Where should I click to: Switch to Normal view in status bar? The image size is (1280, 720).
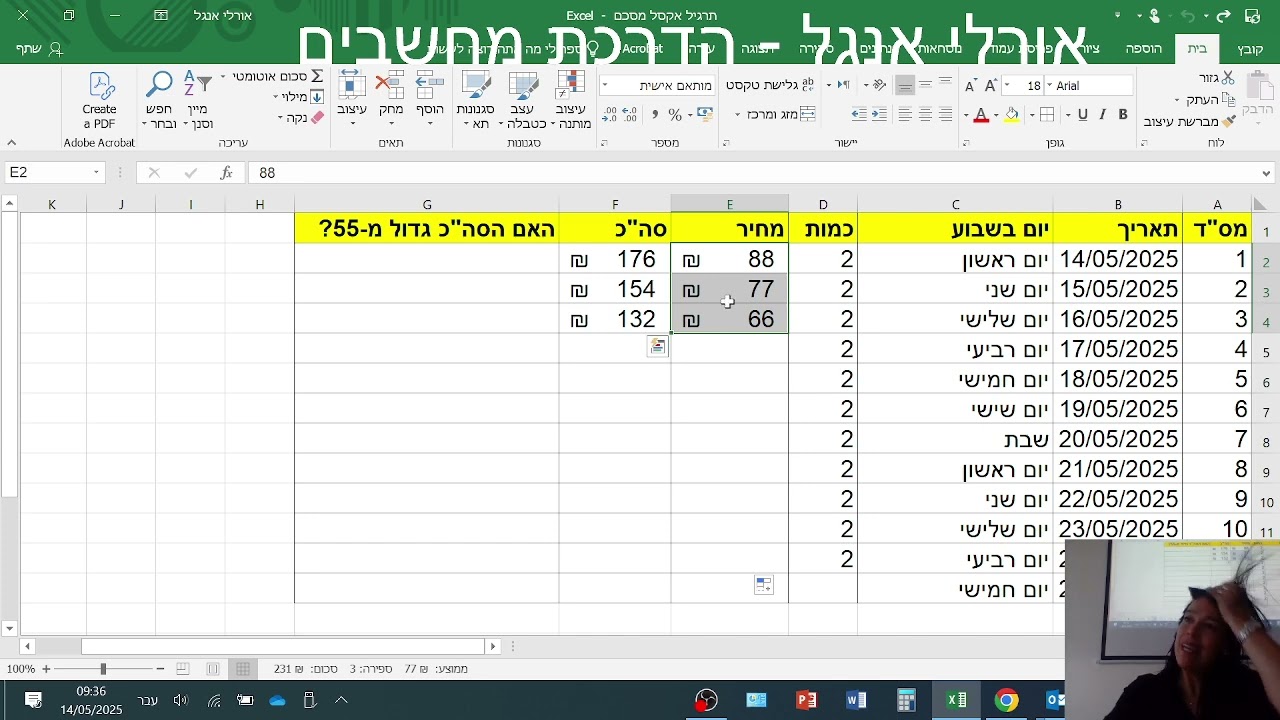click(x=243, y=668)
